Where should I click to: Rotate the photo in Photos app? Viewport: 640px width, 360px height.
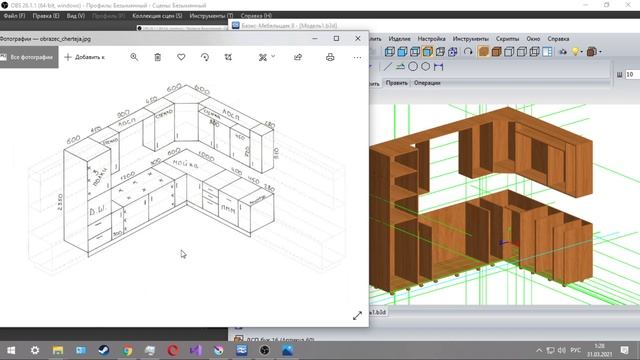click(x=205, y=57)
